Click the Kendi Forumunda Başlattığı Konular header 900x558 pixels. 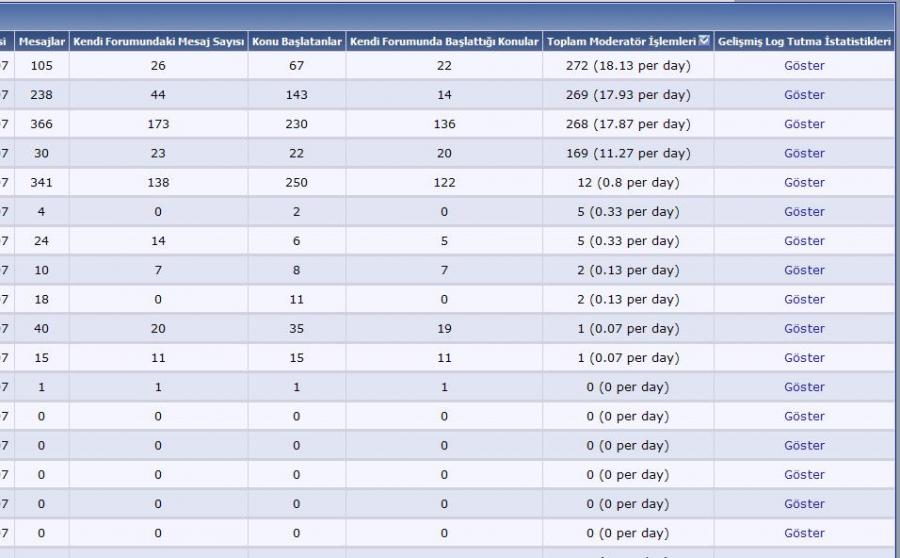(444, 41)
